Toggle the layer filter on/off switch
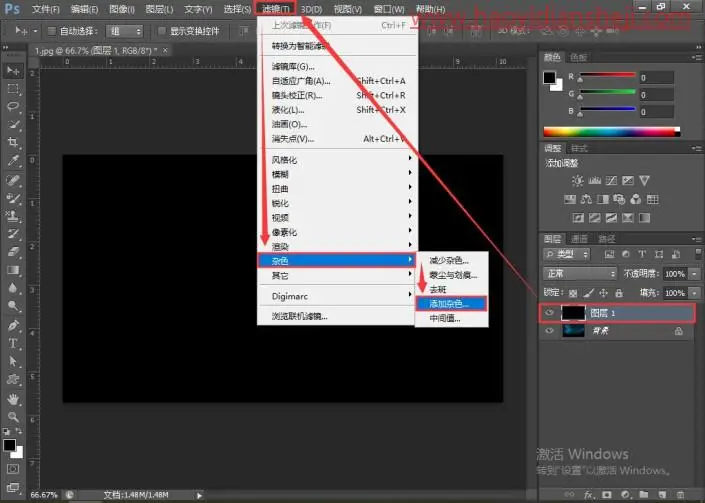Viewport: 705px width, 503px height. 697,253
